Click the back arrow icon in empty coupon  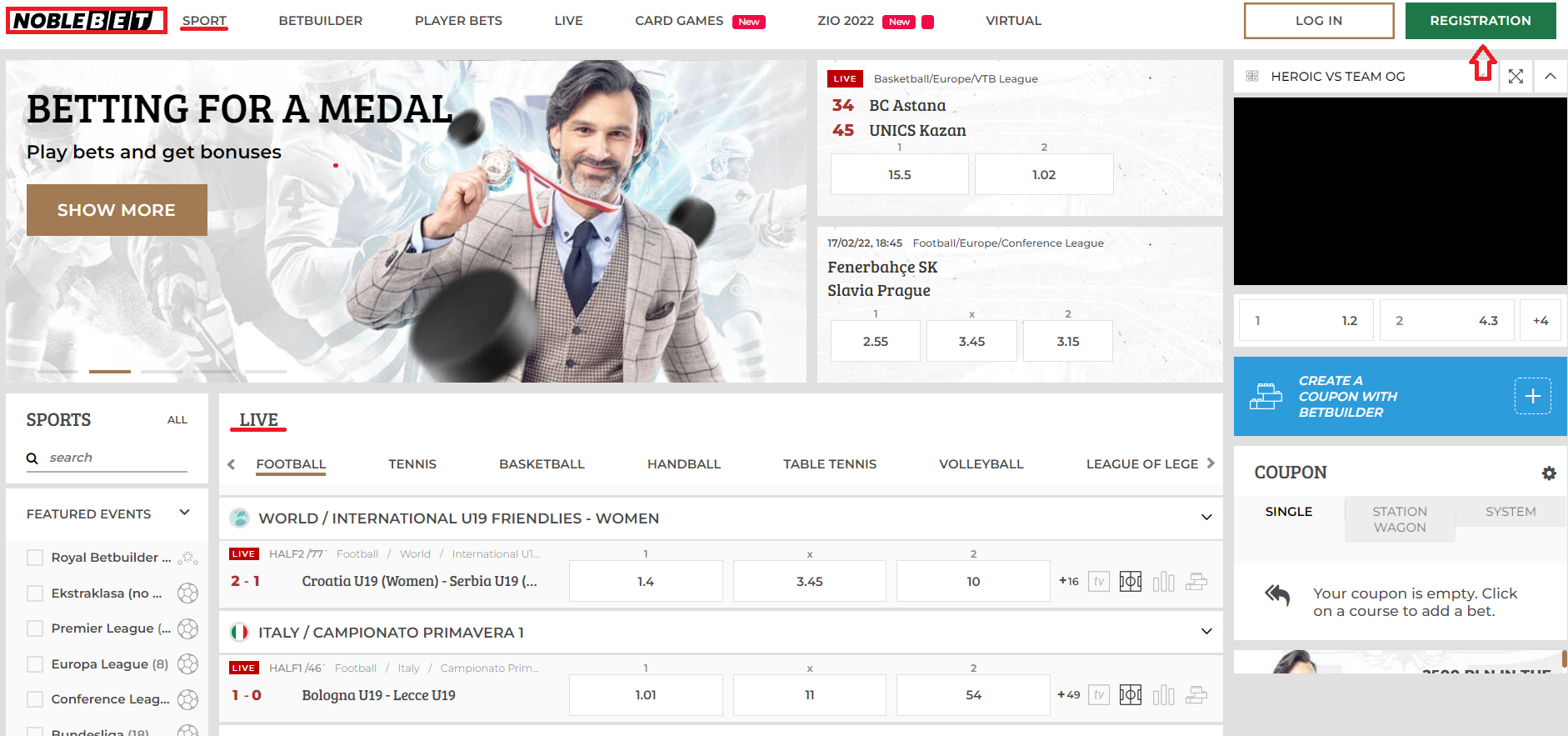(1277, 595)
